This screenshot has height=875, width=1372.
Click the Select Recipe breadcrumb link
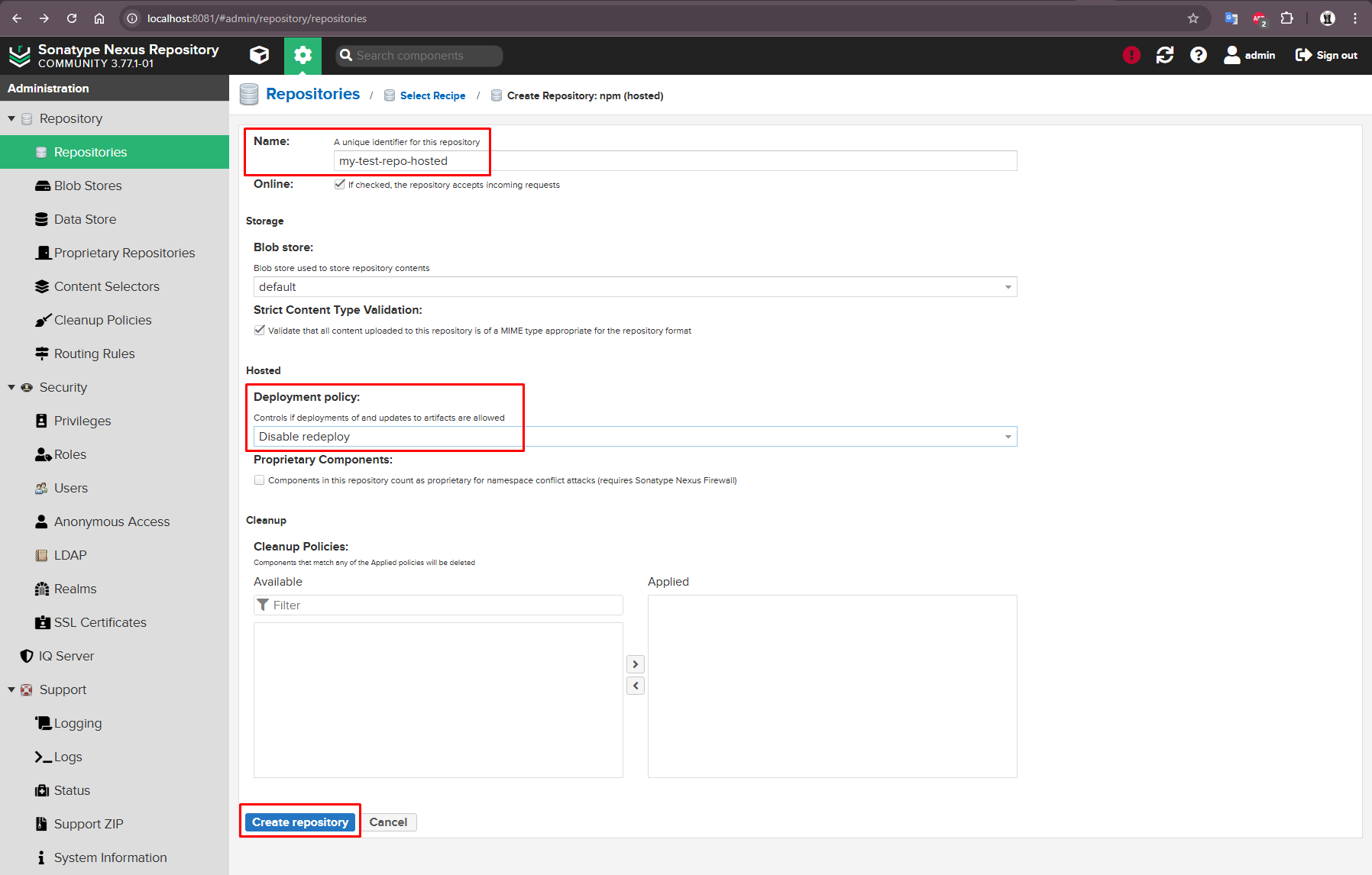(432, 95)
